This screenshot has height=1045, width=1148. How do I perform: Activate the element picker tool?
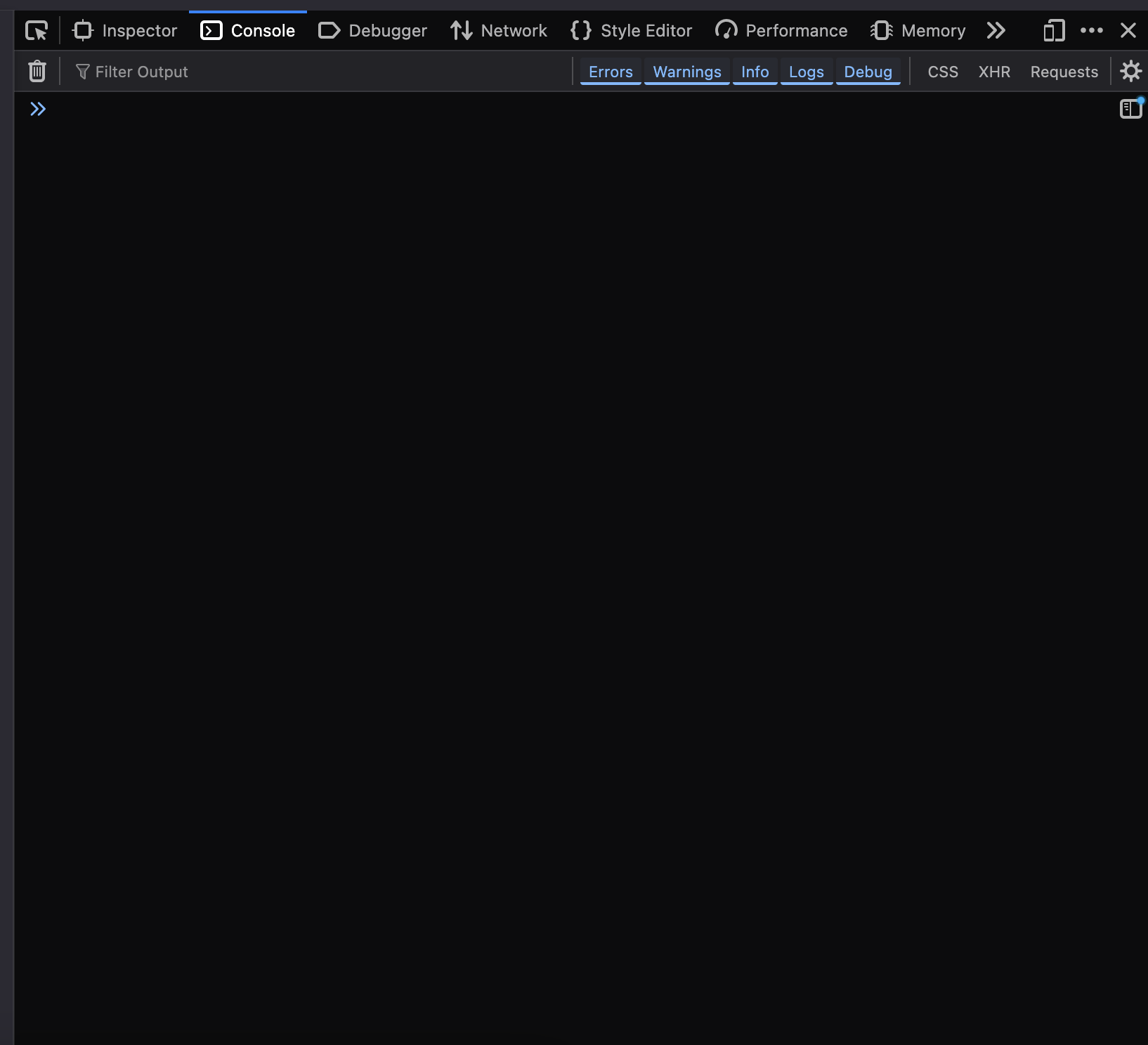pos(36,31)
